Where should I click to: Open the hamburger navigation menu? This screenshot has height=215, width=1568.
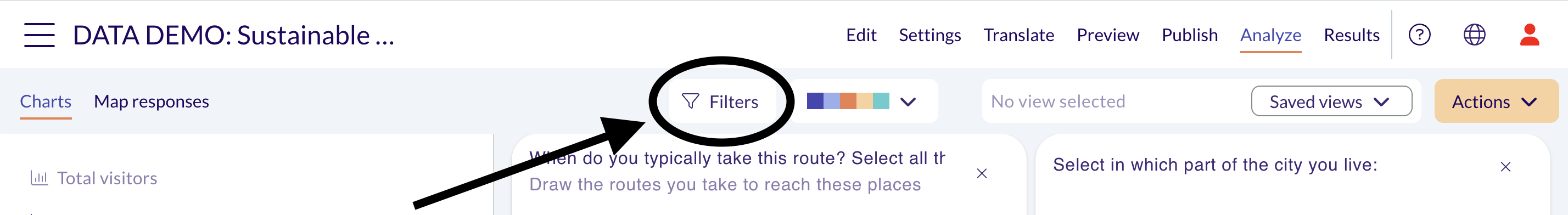click(40, 35)
